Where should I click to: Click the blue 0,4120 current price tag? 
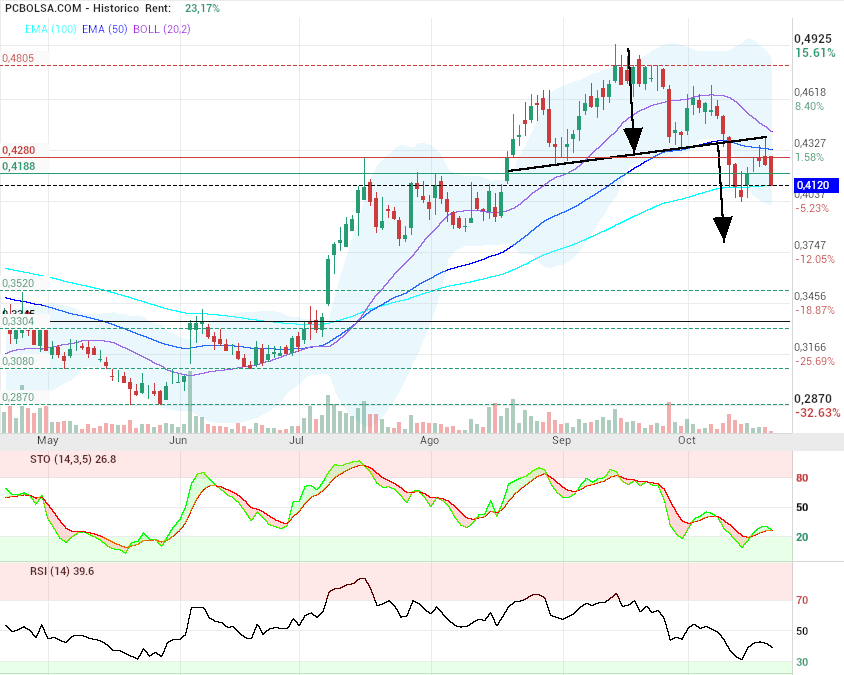tap(817, 186)
